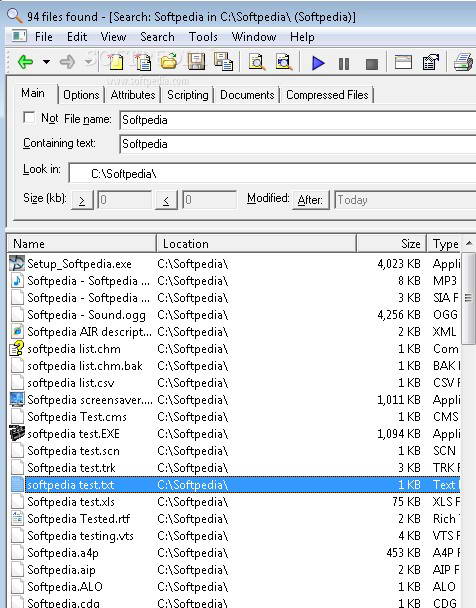
Task: Open the Tools menu
Action: [203, 37]
